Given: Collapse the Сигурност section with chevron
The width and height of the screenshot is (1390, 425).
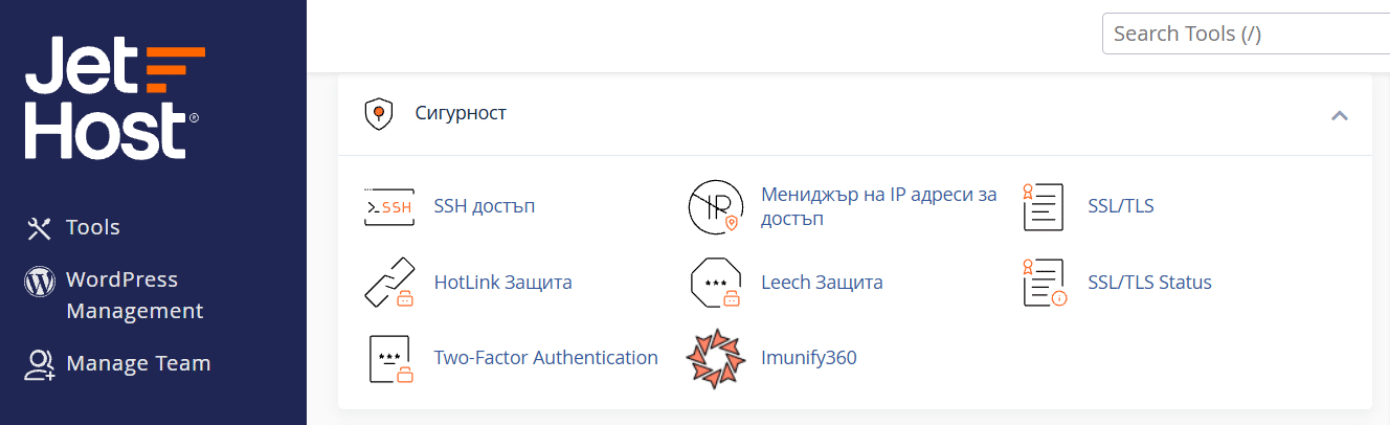Looking at the screenshot, I should 1339,115.
